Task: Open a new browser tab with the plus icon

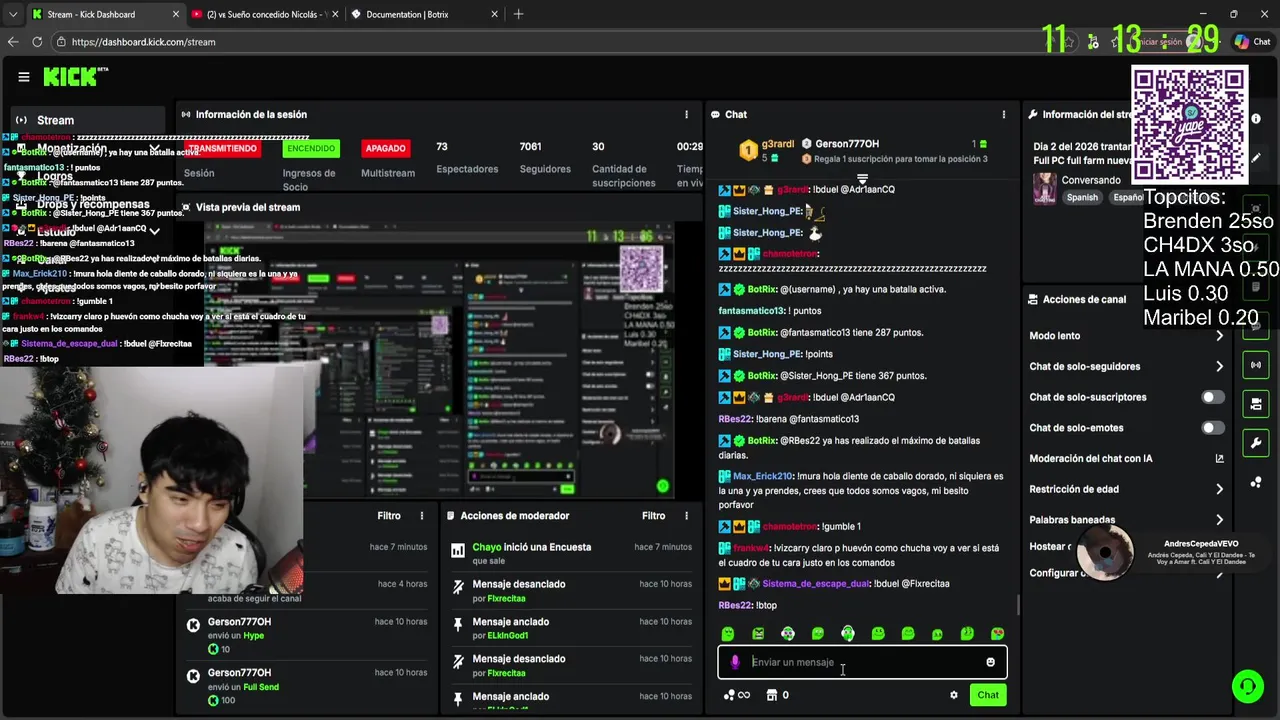Action: coord(518,14)
